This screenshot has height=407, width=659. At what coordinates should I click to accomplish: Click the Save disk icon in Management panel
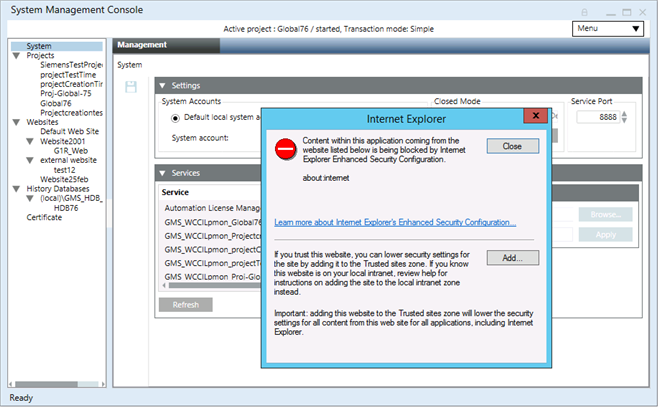[x=131, y=88]
